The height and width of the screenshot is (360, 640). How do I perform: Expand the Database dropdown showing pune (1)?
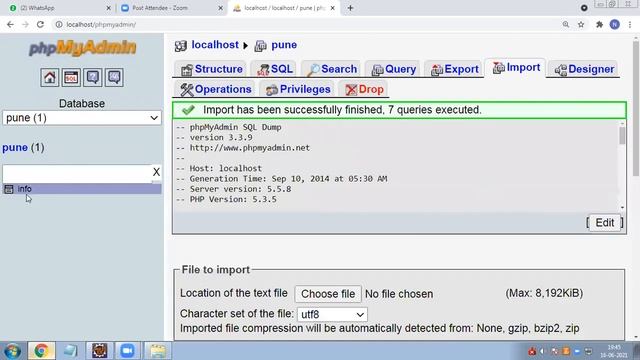(x=82, y=118)
